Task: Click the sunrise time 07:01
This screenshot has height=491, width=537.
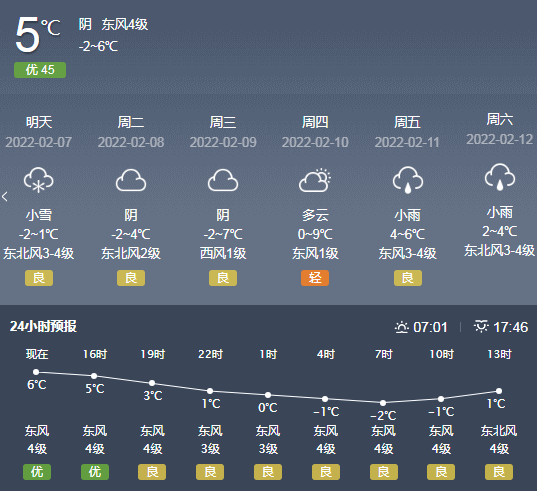Action: [430, 327]
